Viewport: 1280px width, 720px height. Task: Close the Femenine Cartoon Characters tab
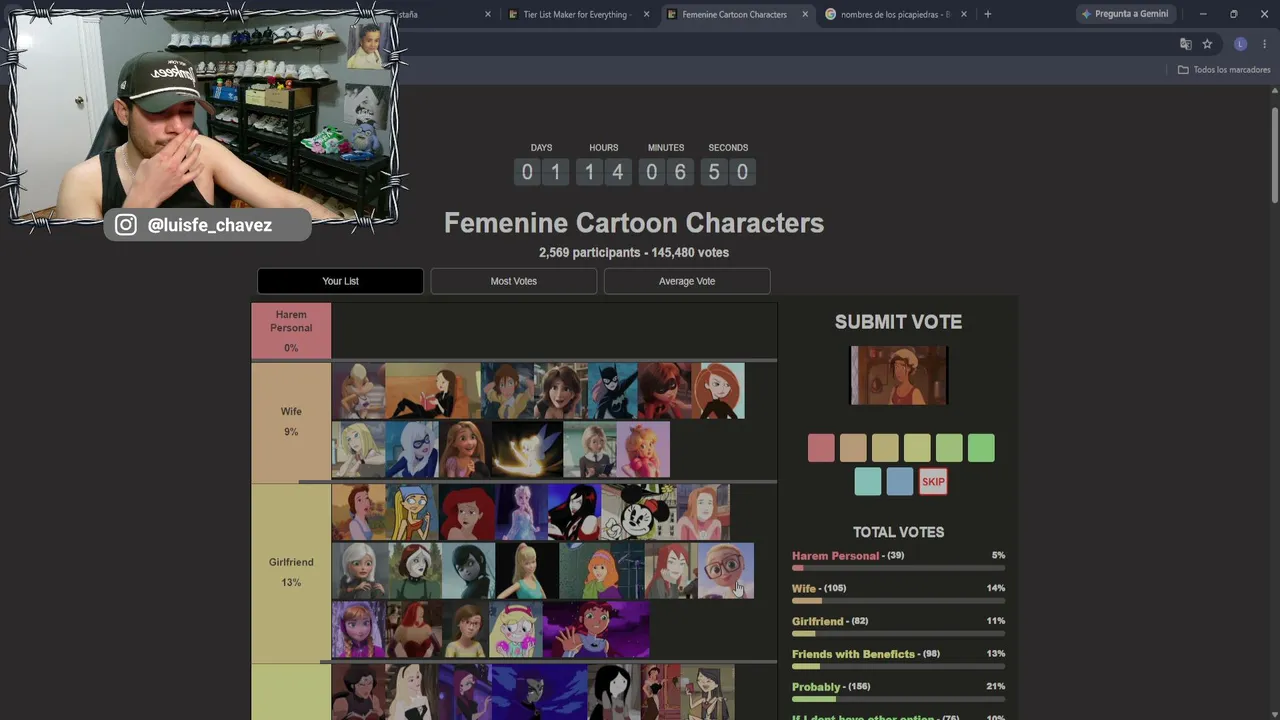click(806, 14)
